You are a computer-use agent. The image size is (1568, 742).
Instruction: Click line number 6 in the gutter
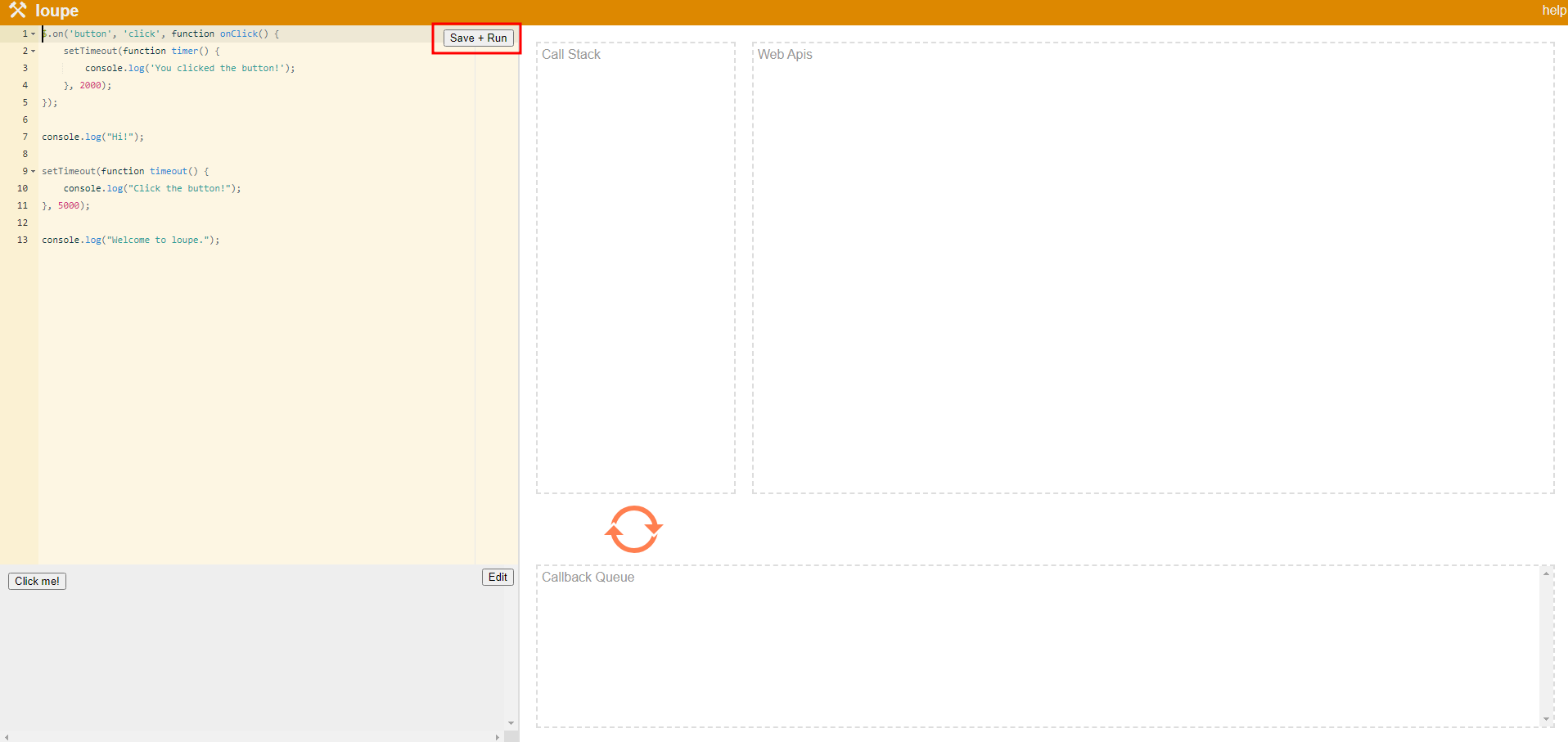25,119
